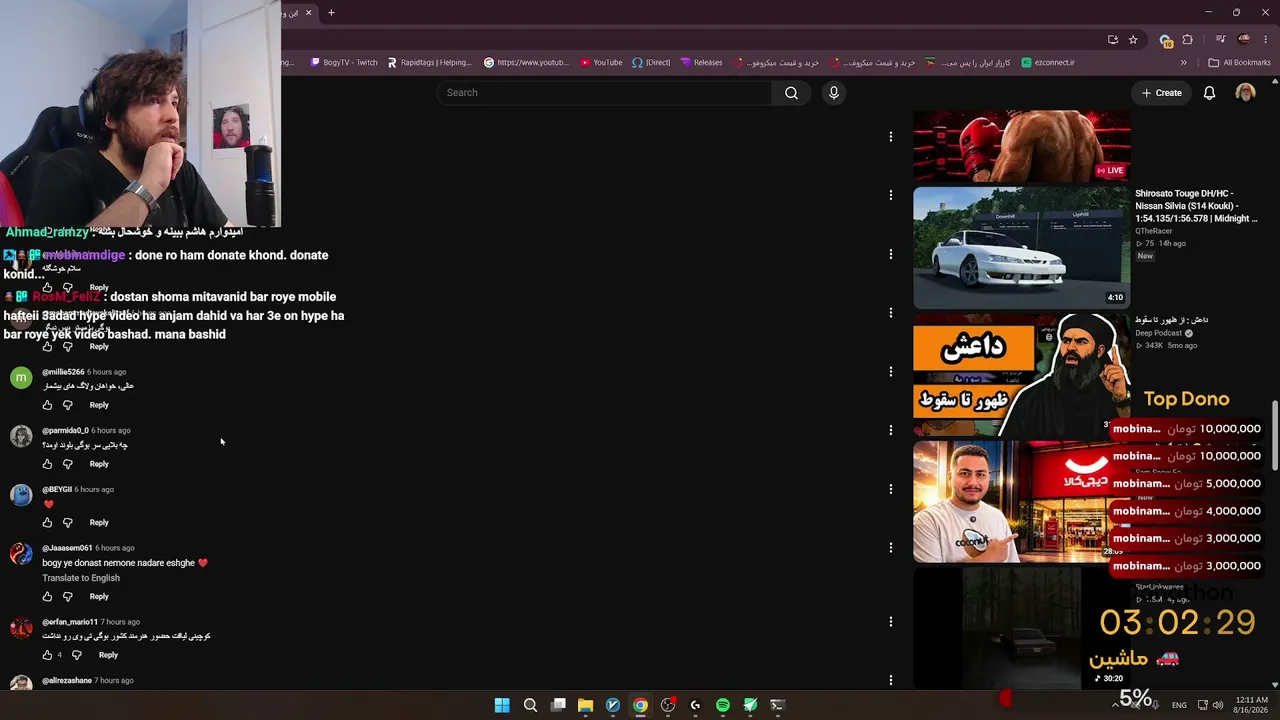The width and height of the screenshot is (1280, 720).
Task: Like the comment by @parmida0_0
Action: [x=47, y=464]
